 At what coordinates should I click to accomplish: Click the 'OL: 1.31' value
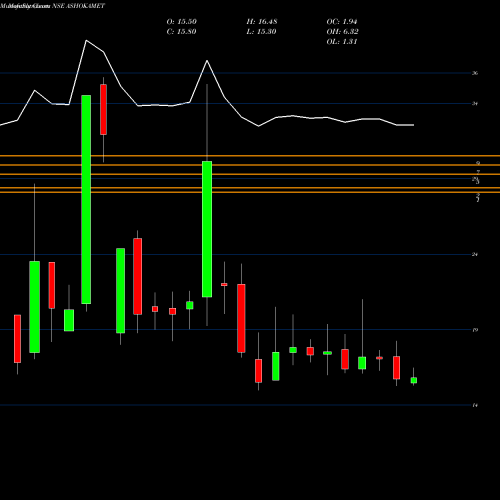(x=342, y=42)
